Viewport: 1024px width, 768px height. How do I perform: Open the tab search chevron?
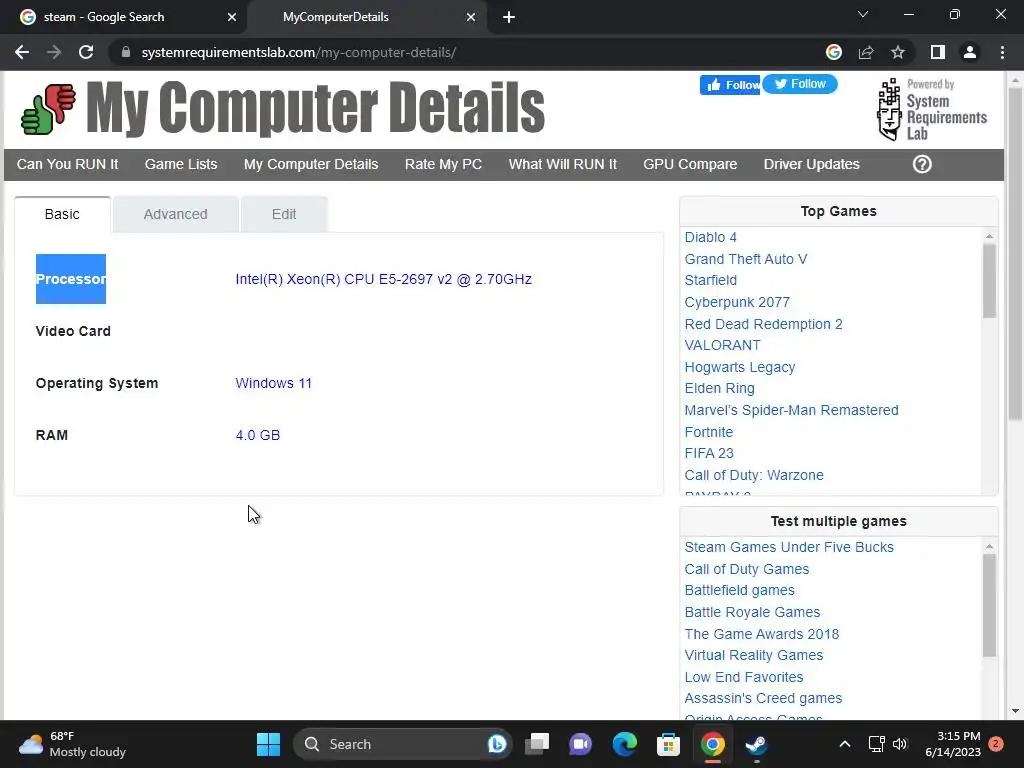[x=863, y=14]
